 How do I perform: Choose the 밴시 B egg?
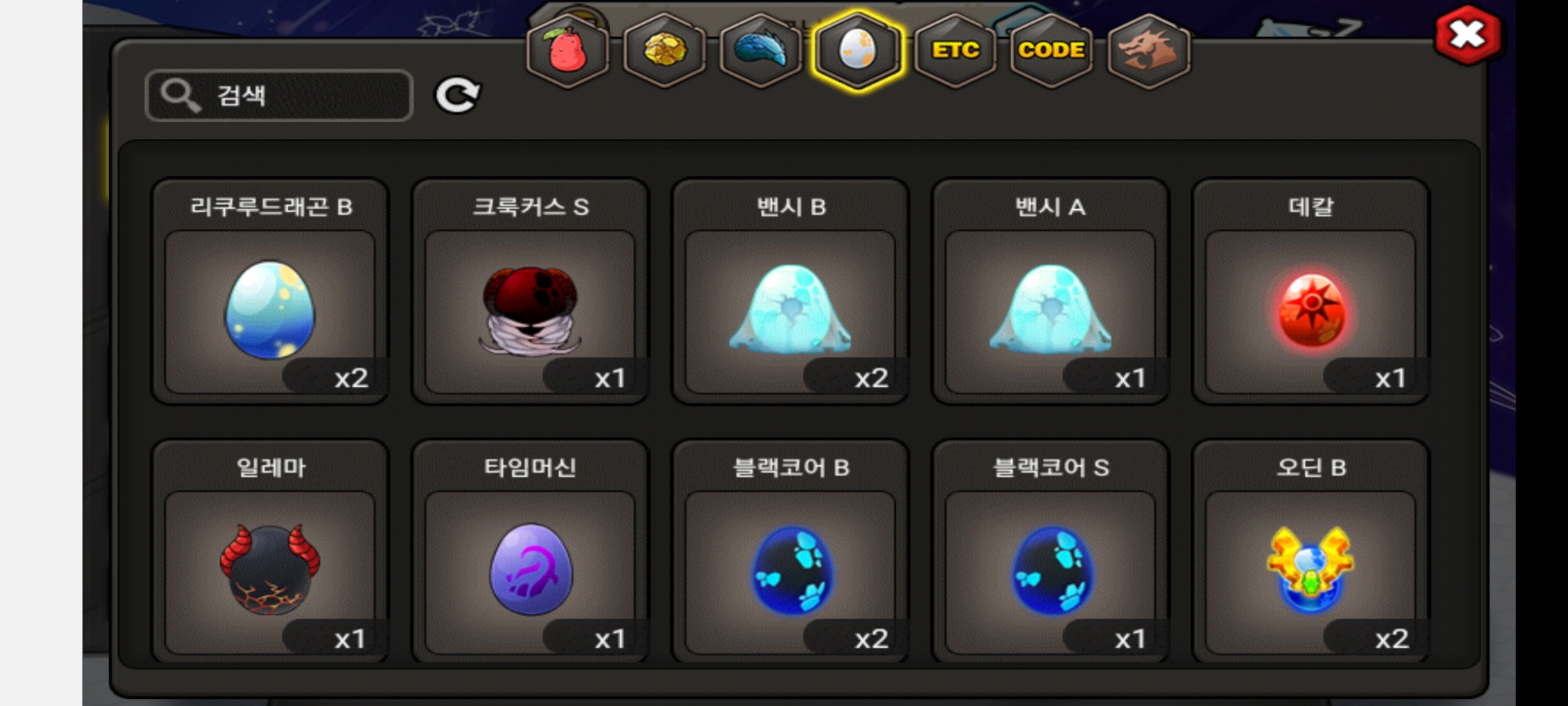tap(791, 292)
